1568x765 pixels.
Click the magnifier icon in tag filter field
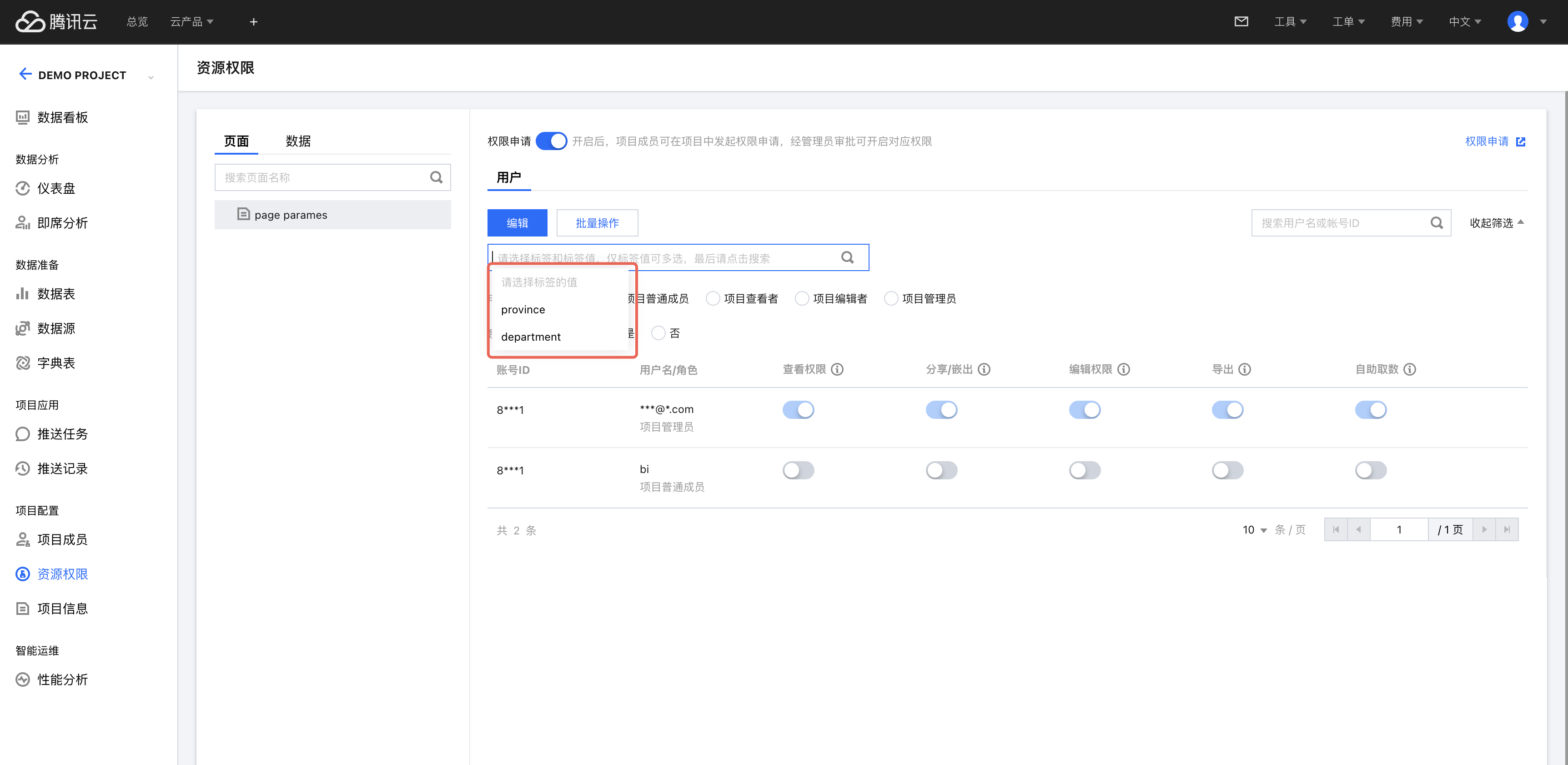(847, 257)
